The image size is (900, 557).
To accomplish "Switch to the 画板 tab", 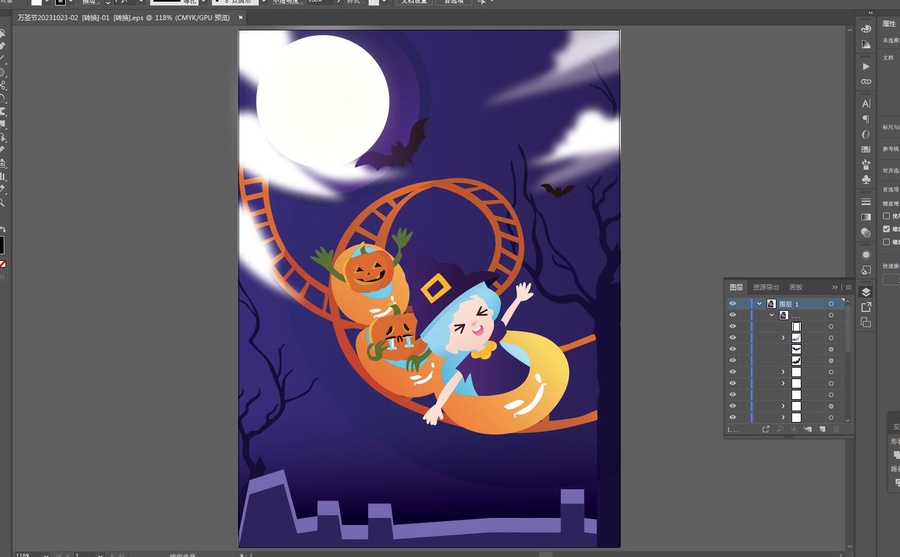I will click(796, 287).
